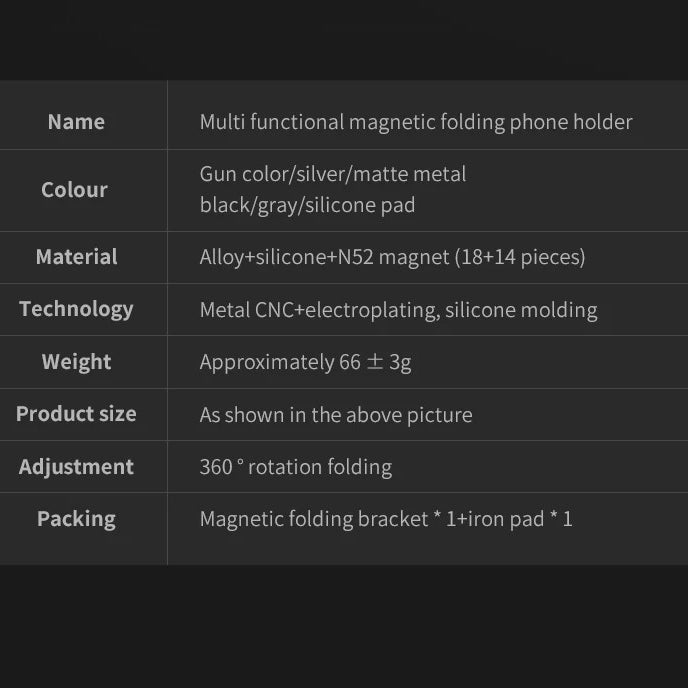Click the "Weight" row label
This screenshot has height=688, width=688.
76,362
